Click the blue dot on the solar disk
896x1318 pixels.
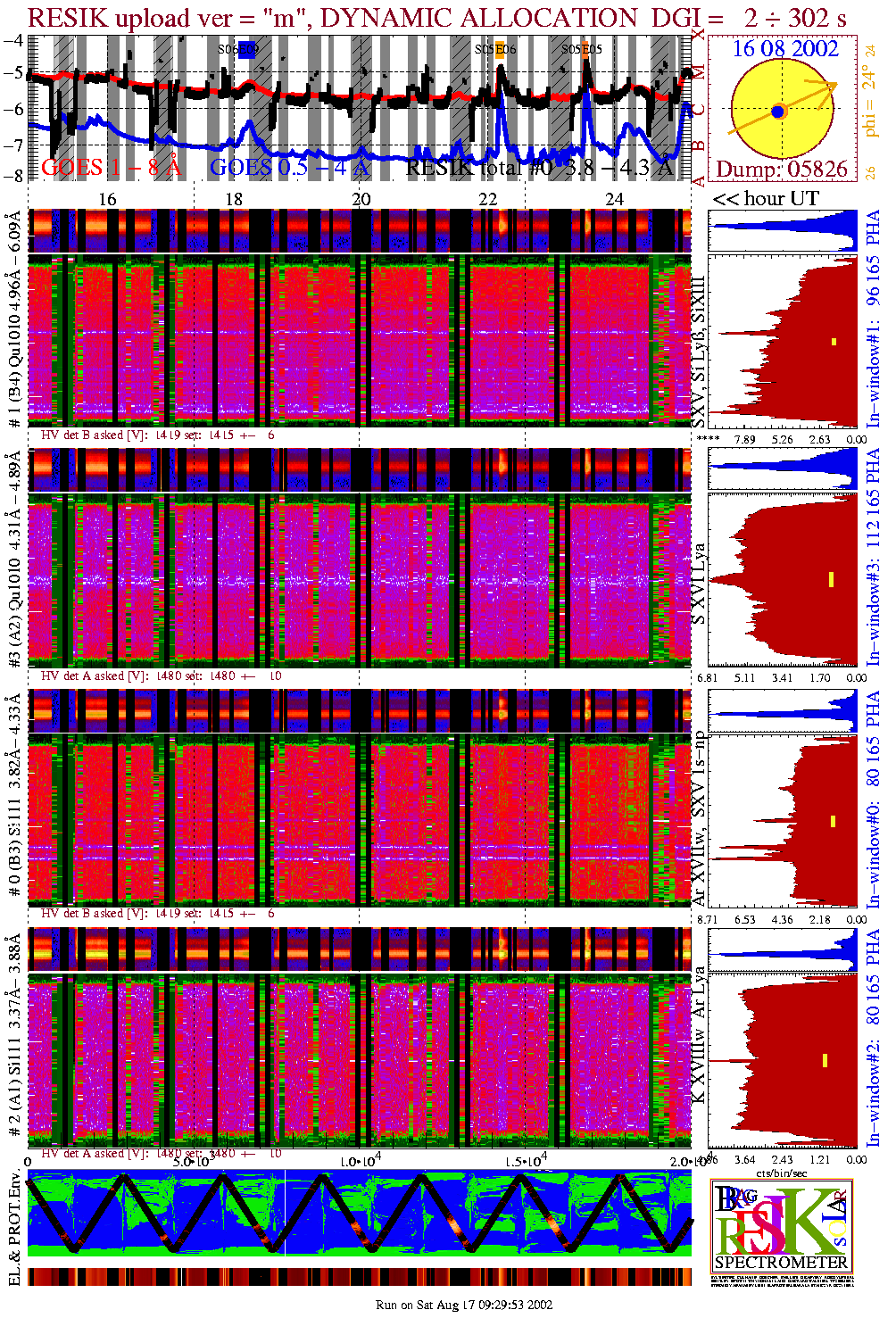[778, 112]
